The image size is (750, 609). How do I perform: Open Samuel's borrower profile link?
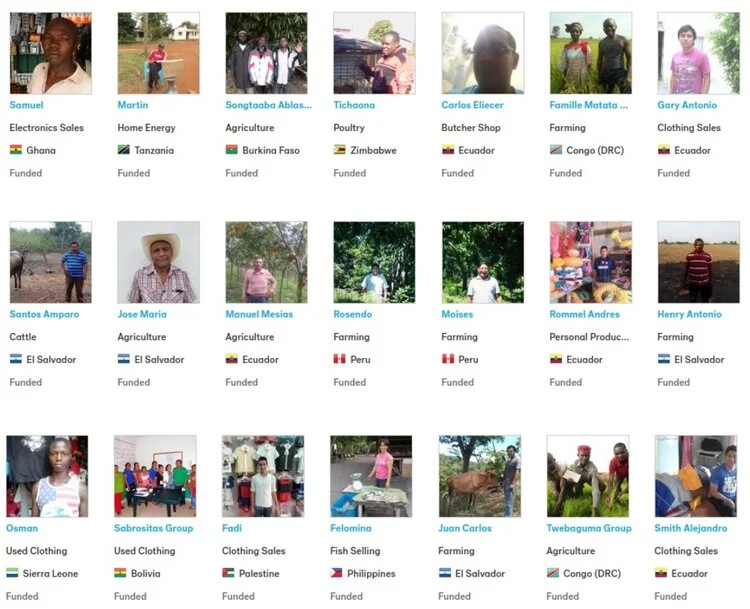pyautogui.click(x=26, y=105)
